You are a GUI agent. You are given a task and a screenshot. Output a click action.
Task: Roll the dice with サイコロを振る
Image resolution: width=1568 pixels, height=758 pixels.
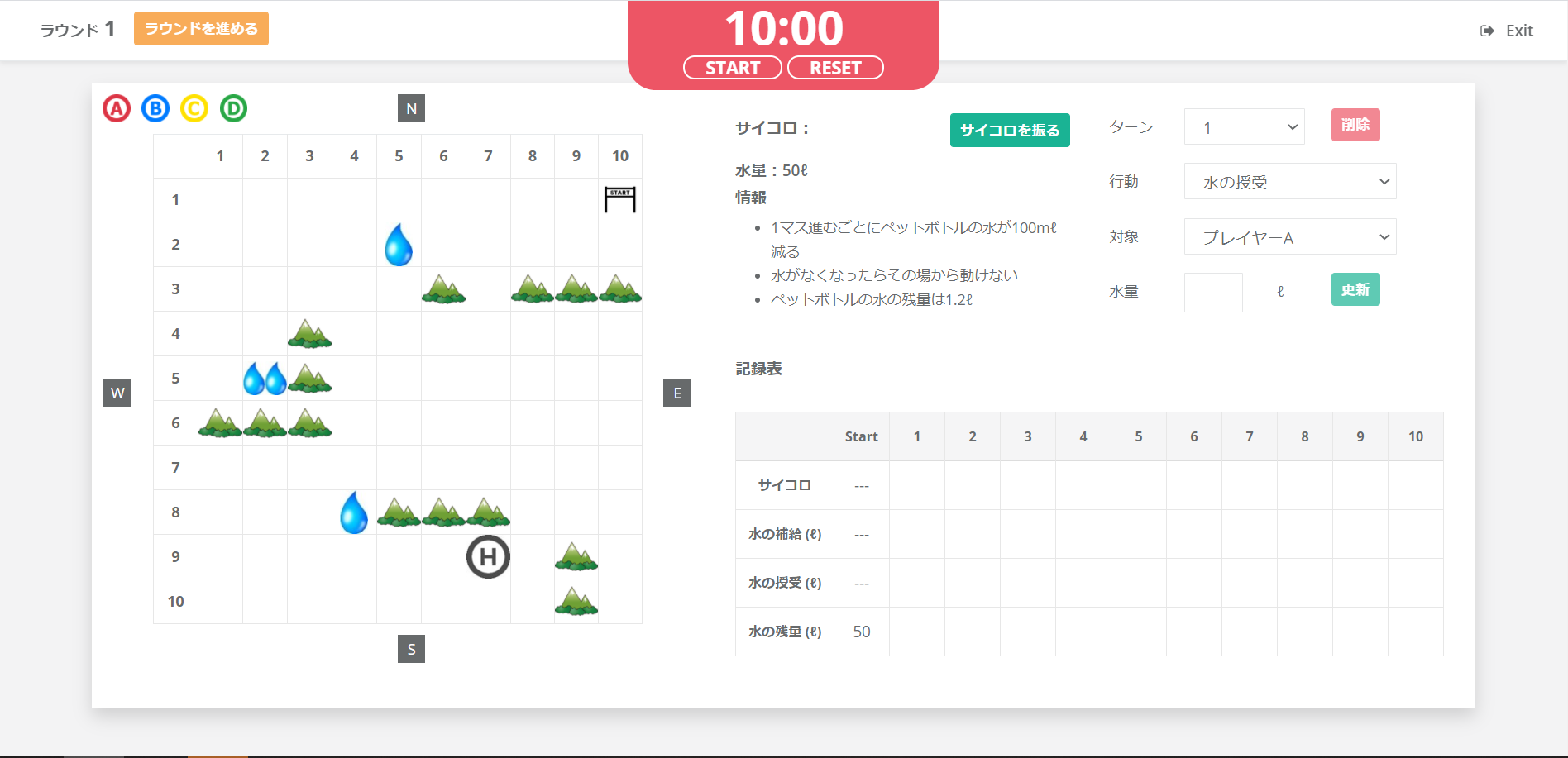point(1010,130)
